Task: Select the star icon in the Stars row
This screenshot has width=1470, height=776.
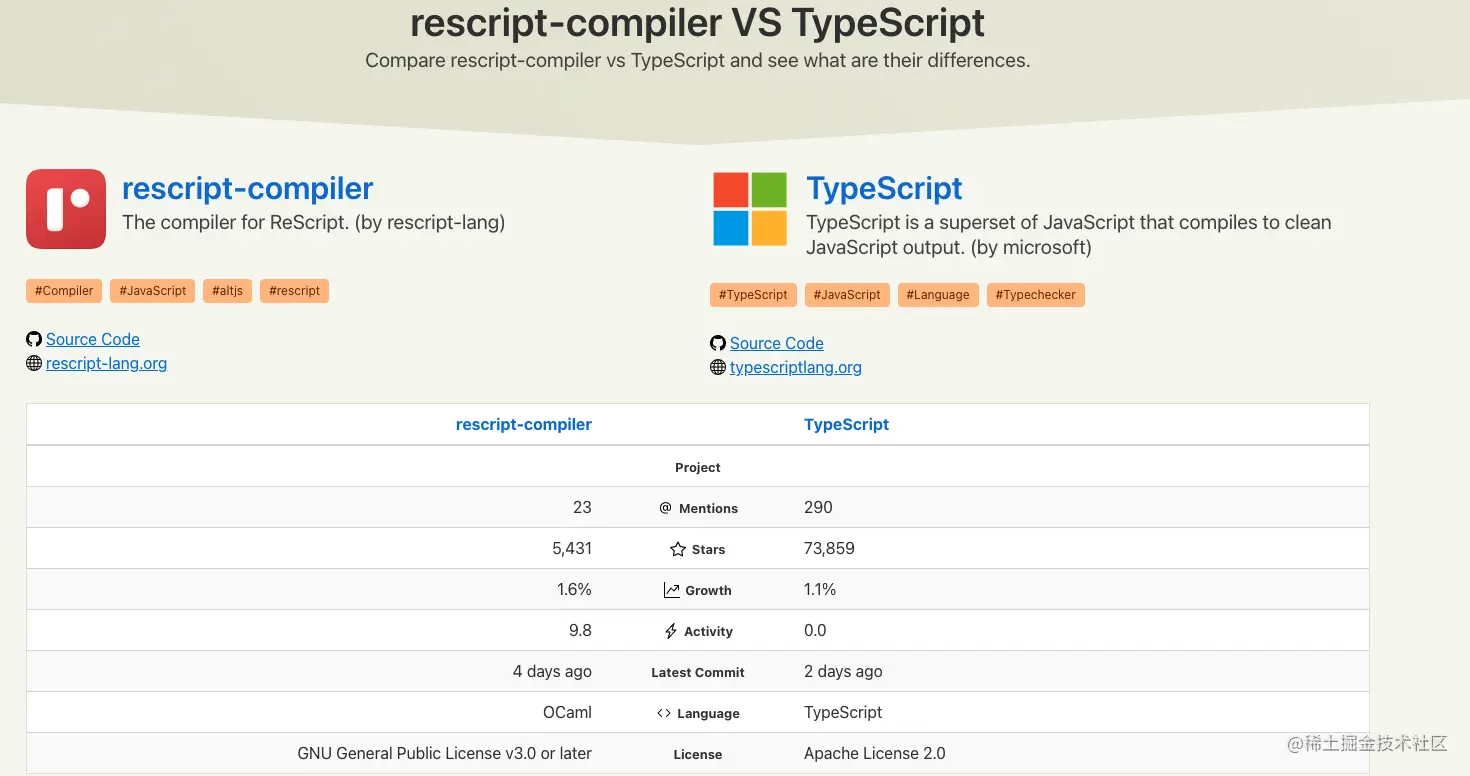Action: coord(675,548)
